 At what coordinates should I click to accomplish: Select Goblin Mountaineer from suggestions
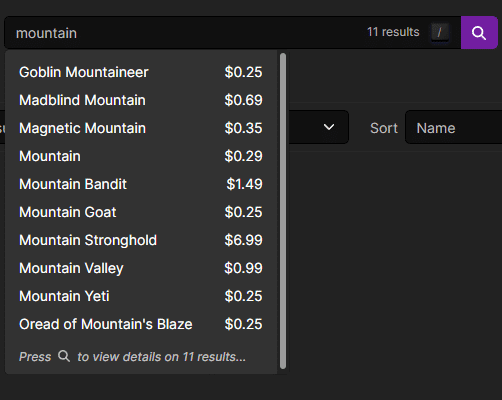(141, 72)
